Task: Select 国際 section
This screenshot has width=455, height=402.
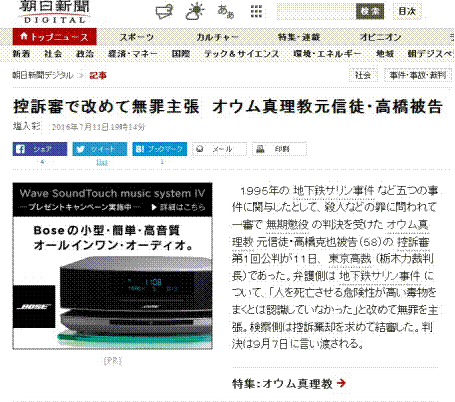Action: coord(181,54)
